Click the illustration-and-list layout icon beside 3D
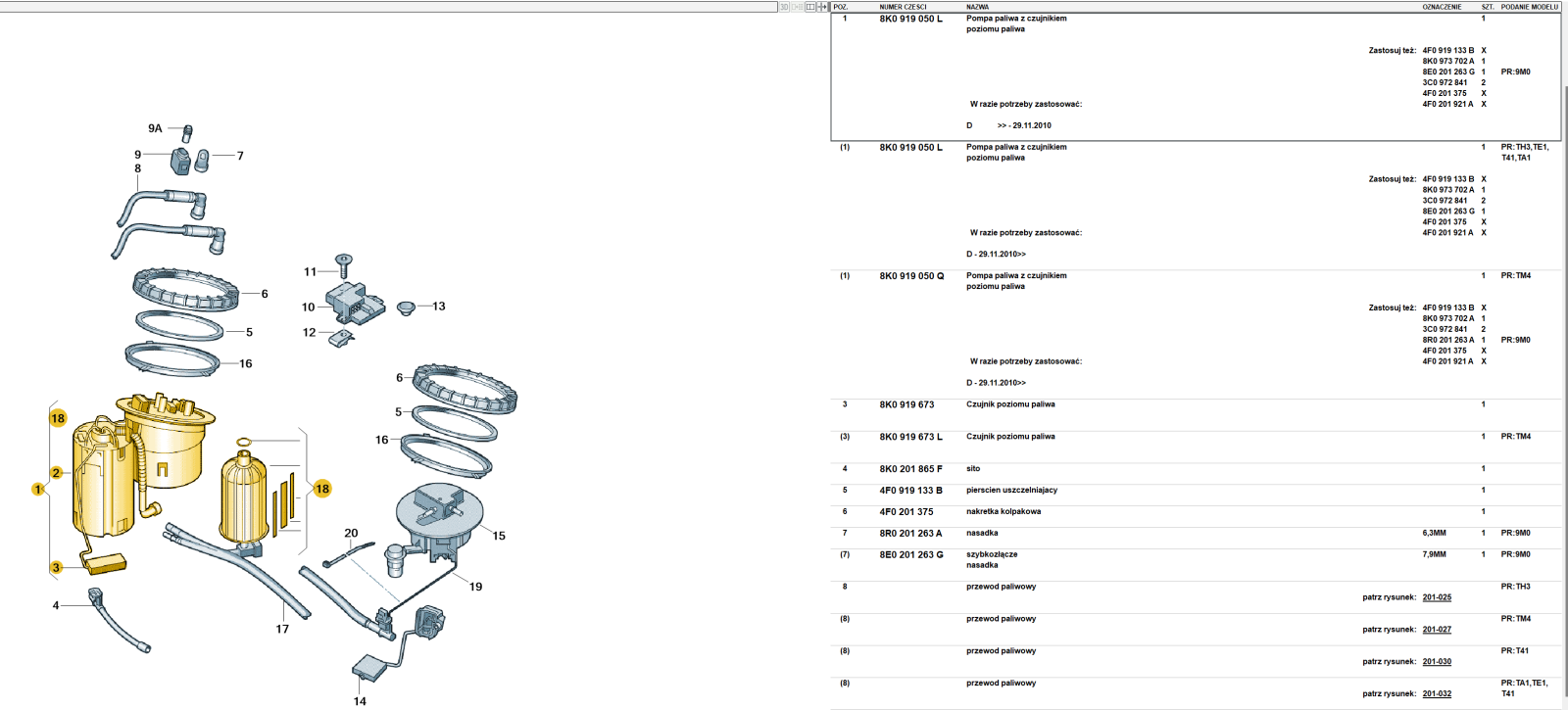 point(797,7)
